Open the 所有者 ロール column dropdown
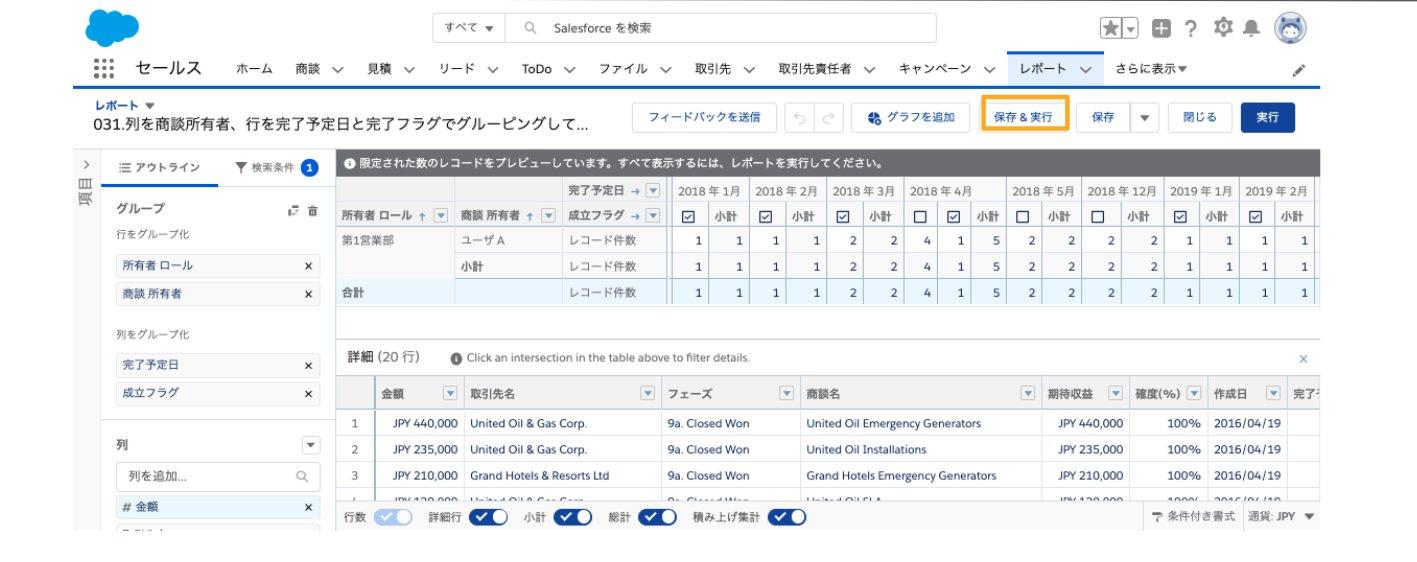 441,215
